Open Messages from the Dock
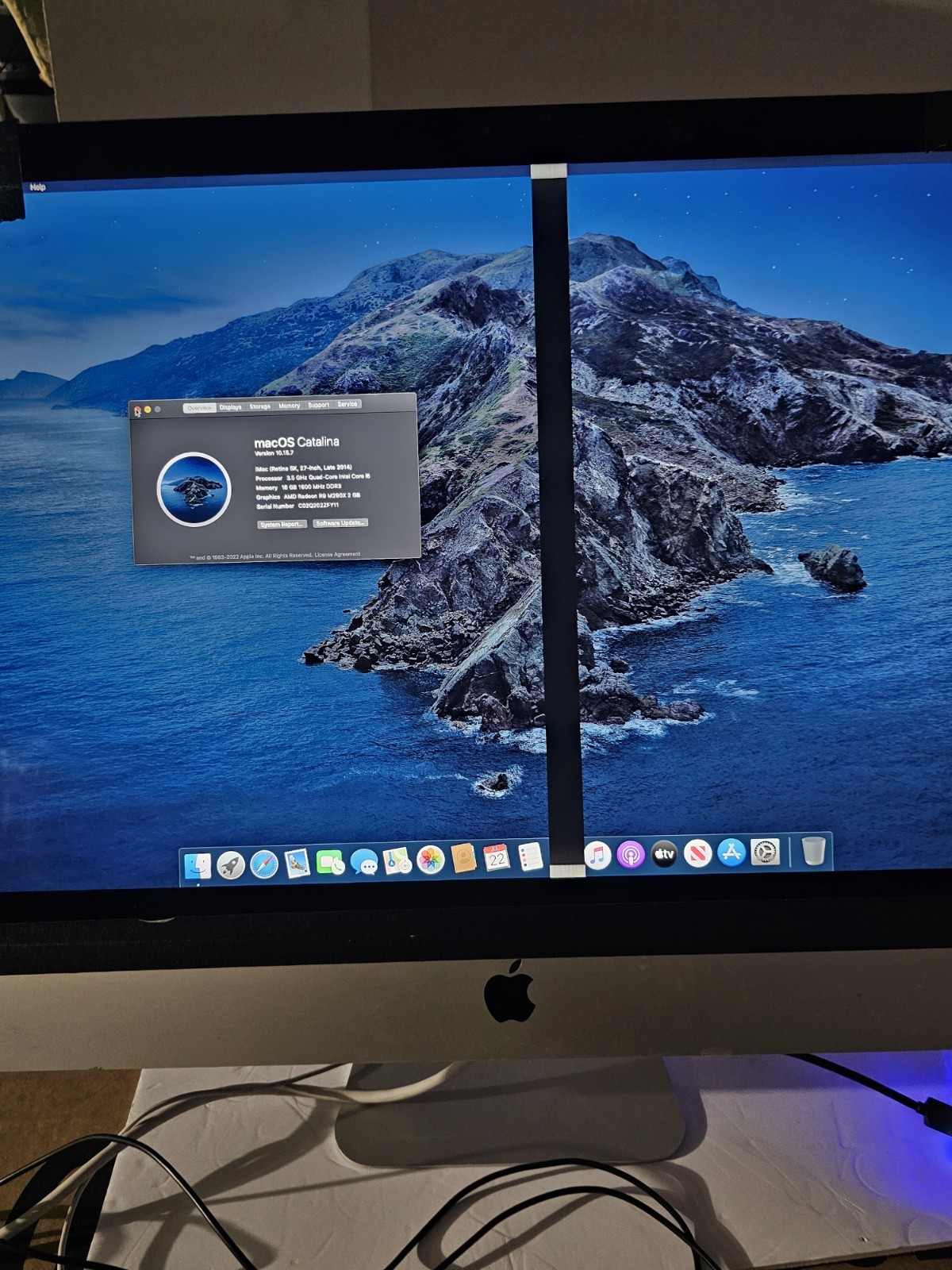The width and height of the screenshot is (952, 1270). click(364, 862)
